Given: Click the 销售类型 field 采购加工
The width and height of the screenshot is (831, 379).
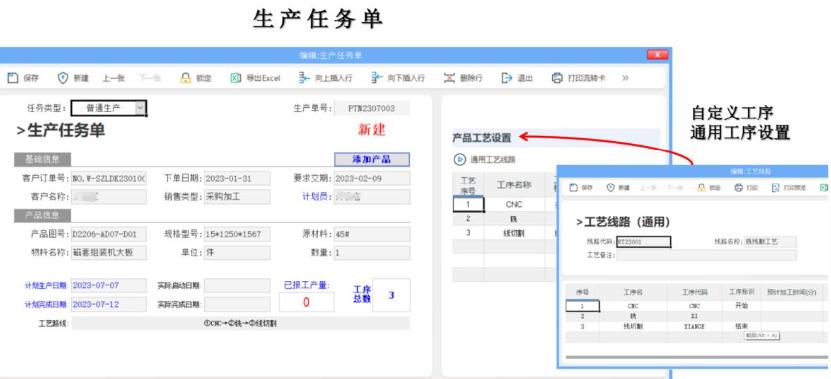Looking at the screenshot, I should pos(237,197).
